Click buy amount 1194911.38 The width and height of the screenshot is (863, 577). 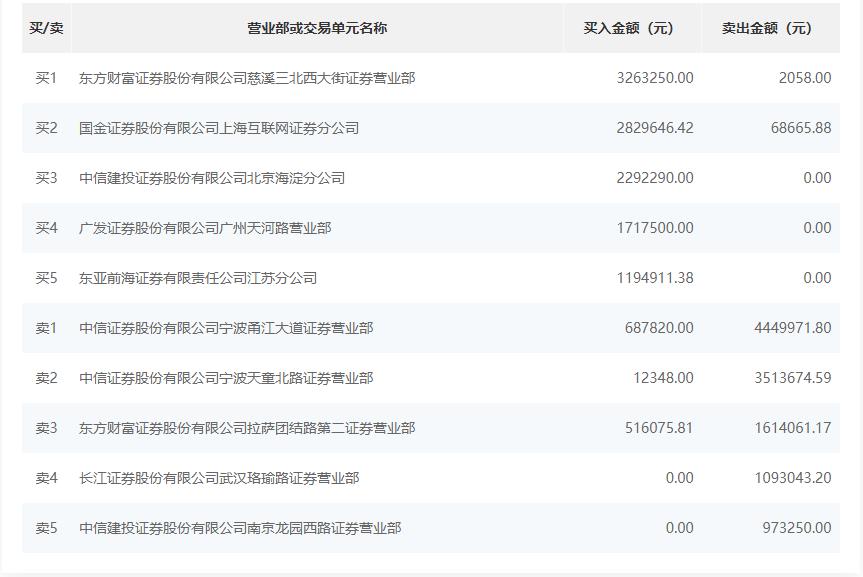coord(655,278)
